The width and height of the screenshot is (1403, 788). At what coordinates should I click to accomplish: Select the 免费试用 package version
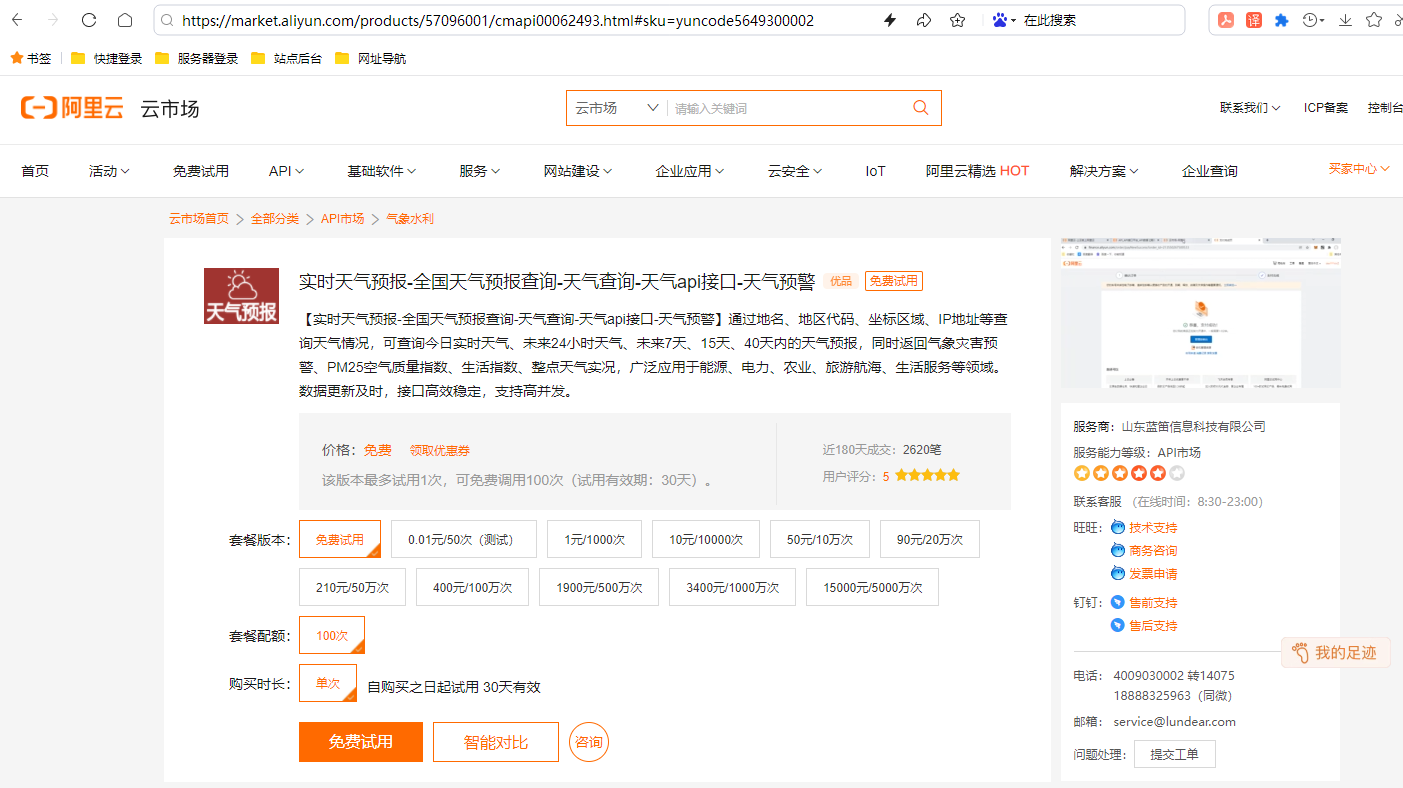pyautogui.click(x=340, y=539)
